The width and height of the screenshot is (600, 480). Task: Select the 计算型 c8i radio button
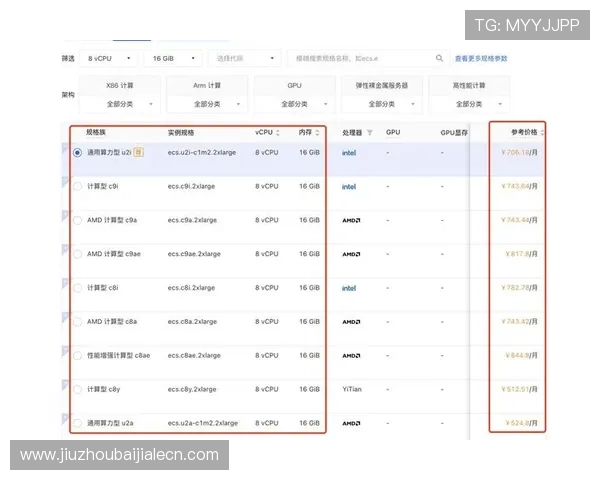(77, 288)
